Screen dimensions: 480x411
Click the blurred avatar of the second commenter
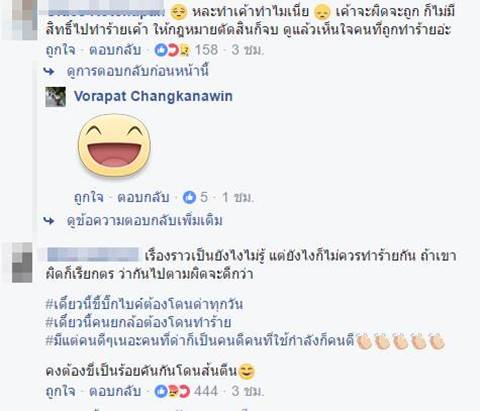click(x=22, y=263)
